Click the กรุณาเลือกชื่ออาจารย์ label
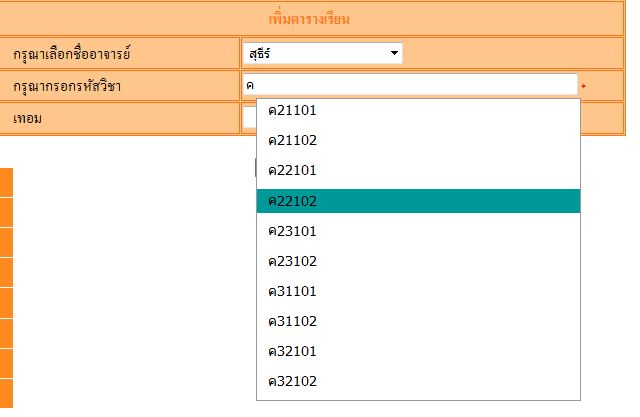 (x=73, y=52)
